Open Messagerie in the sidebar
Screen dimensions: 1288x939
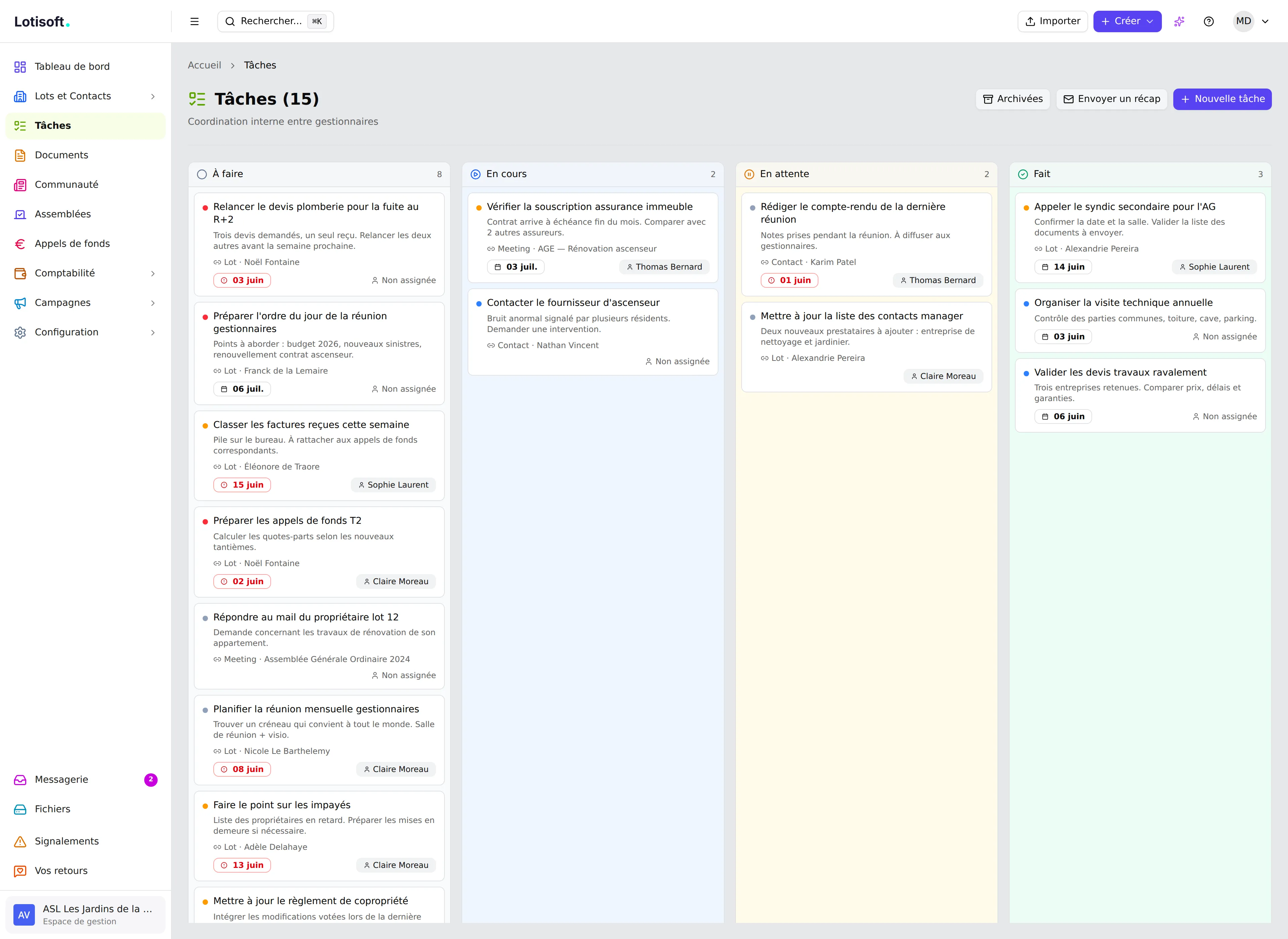(x=85, y=780)
